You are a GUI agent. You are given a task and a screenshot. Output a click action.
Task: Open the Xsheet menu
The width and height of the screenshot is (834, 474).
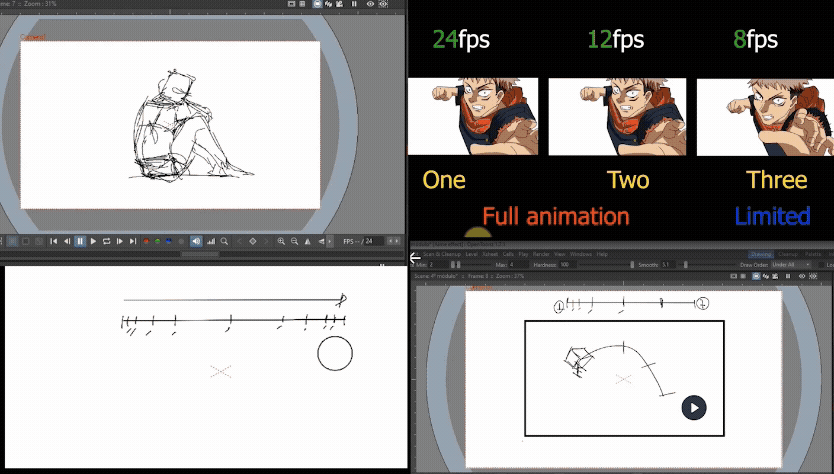[490, 254]
